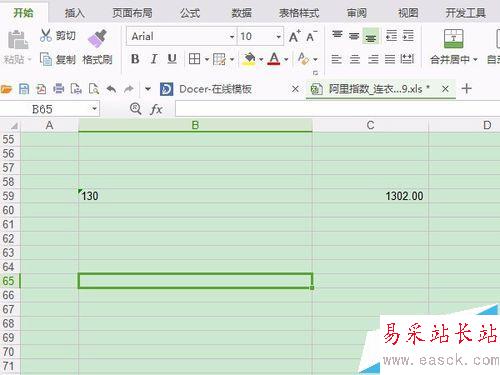
Task: Open the 开始 ribbon tab
Action: (23, 13)
